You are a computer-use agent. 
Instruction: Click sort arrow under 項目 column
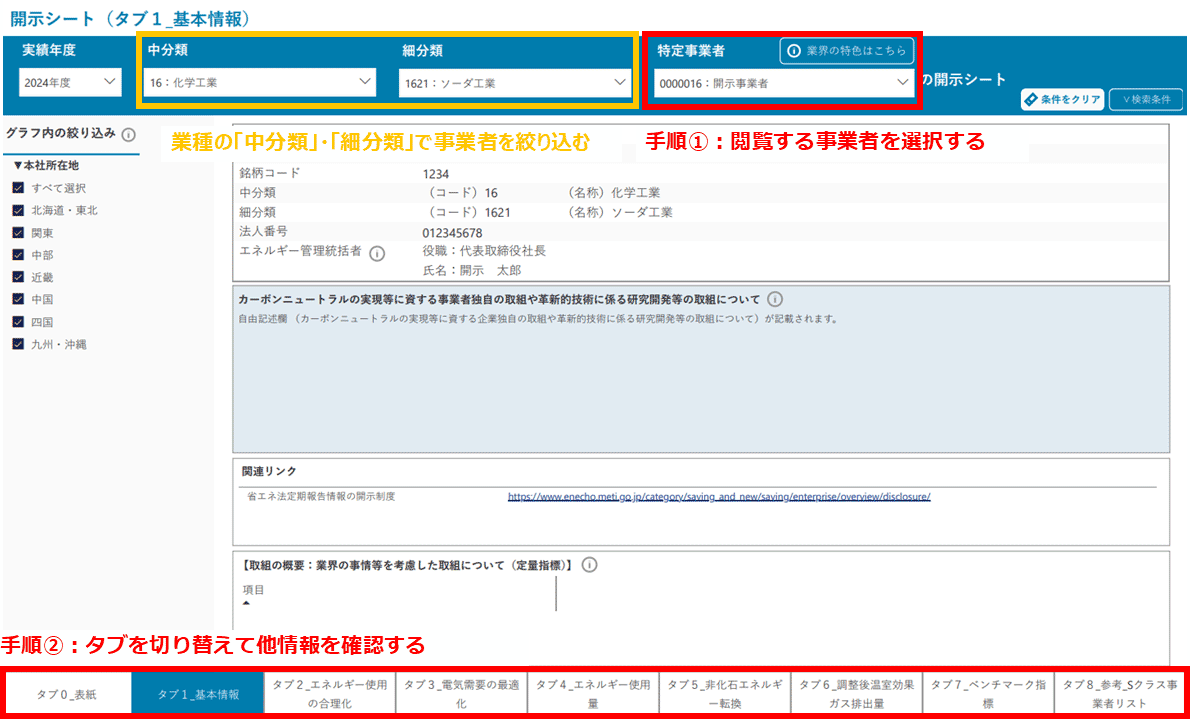click(247, 604)
